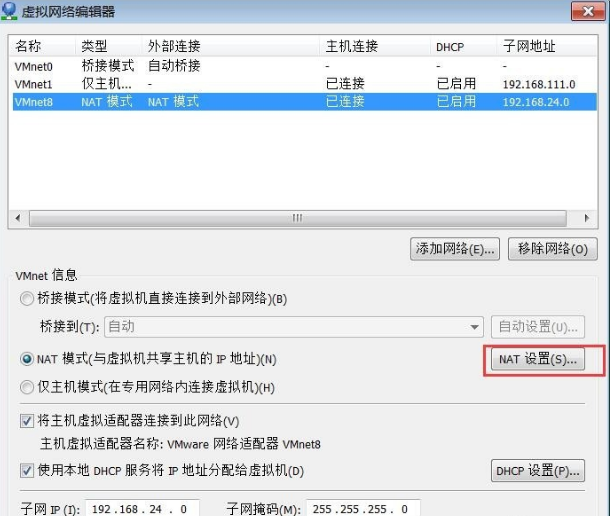Click VMnet1 已启用 DHCP cell
Screen dimensions: 610x516
click(x=456, y=84)
